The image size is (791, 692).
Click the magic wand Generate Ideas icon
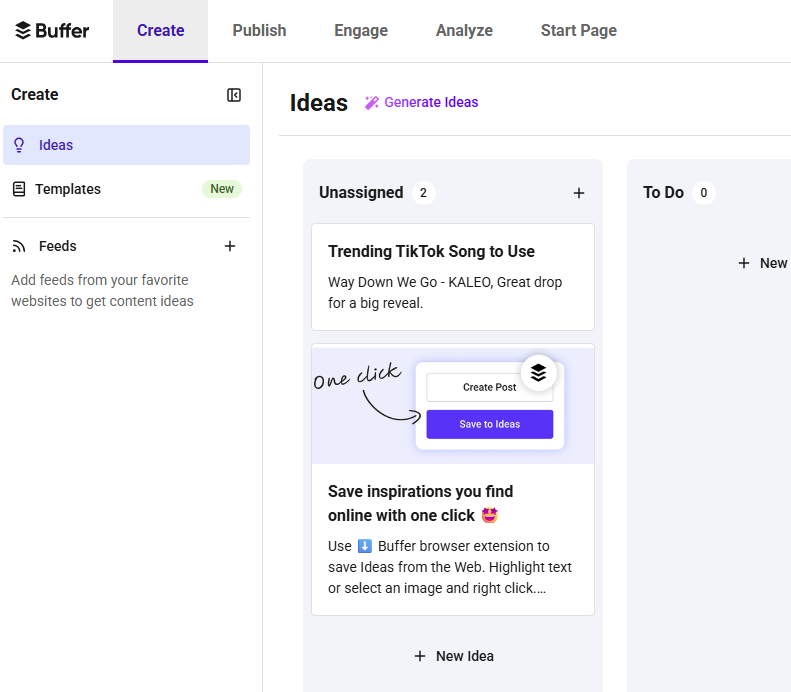[371, 102]
